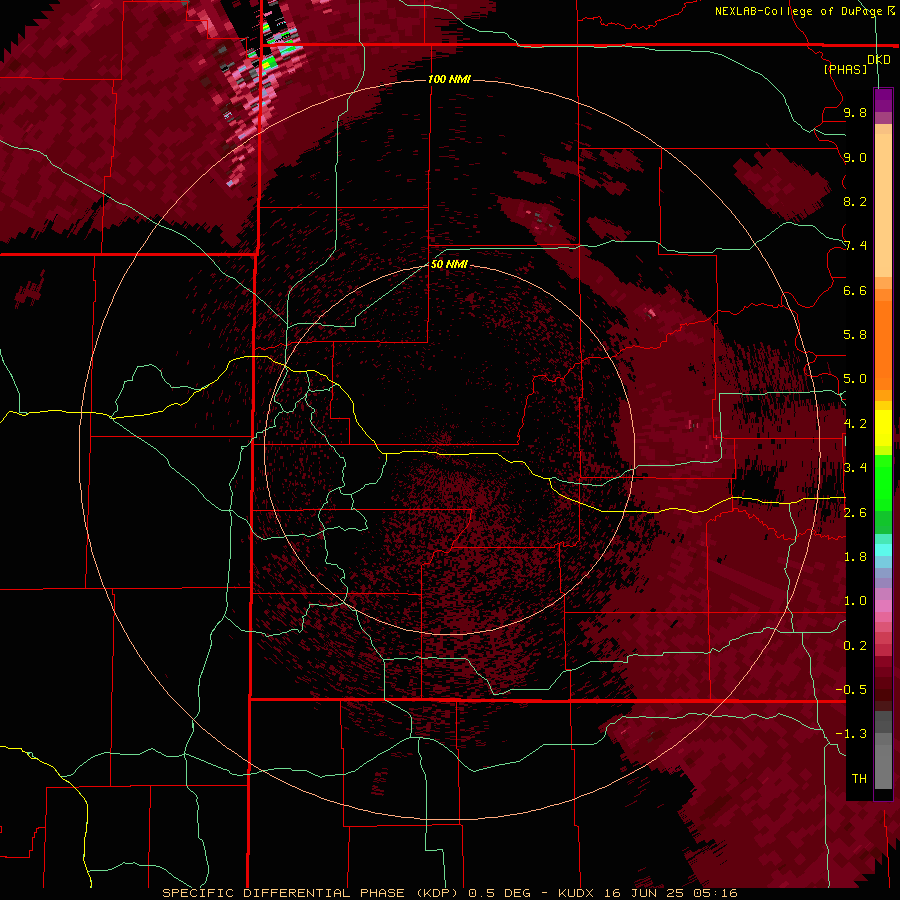The image size is (900, 900).
Task: Click the -0.5 value on the color scale
Action: [851, 690]
